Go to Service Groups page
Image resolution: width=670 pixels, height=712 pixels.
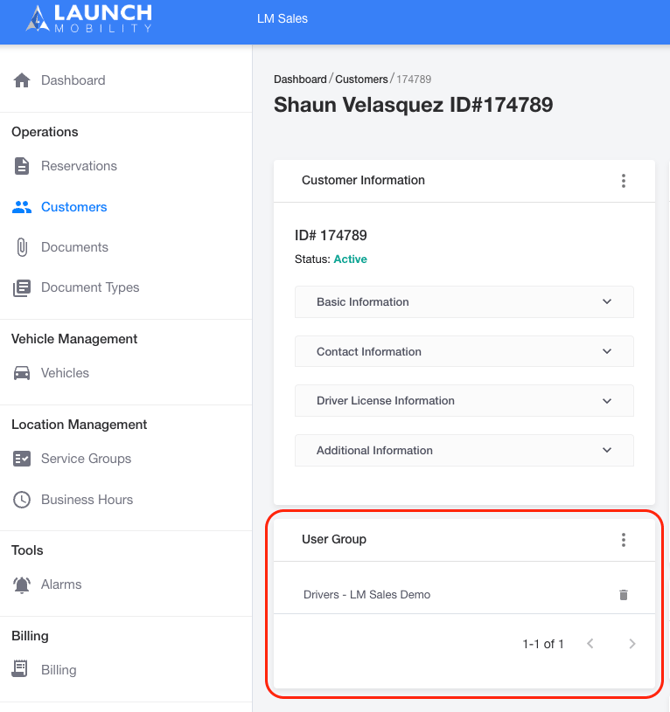point(86,459)
